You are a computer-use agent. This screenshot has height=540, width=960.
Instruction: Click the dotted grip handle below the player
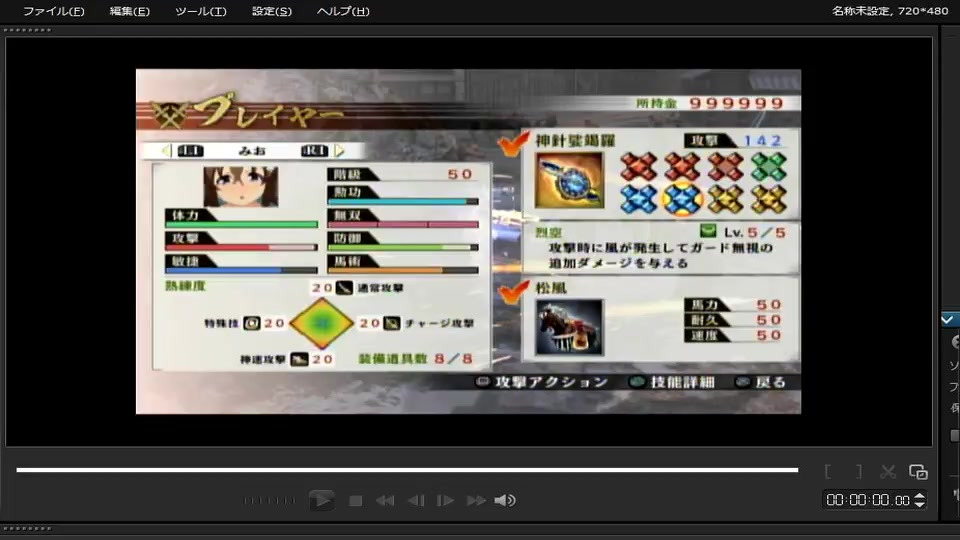click(x=27, y=528)
